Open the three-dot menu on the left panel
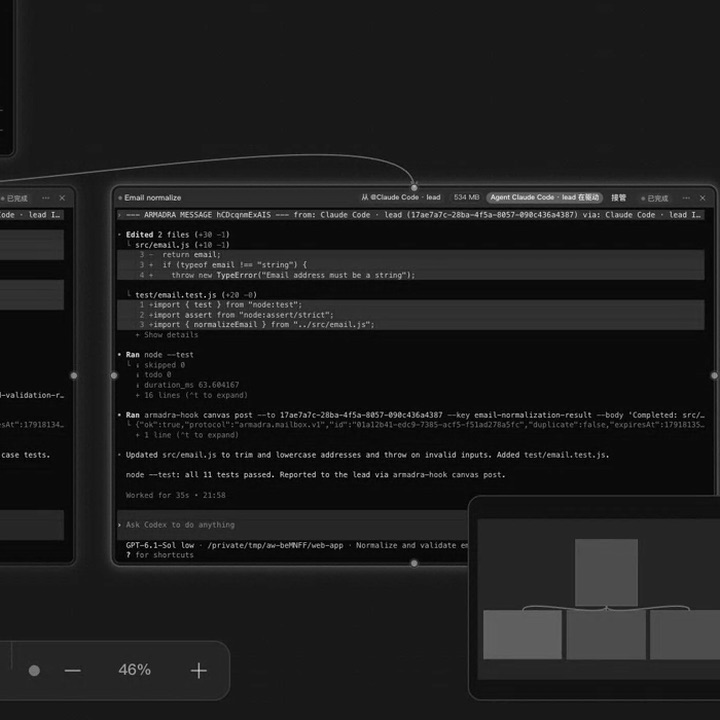 click(x=45, y=198)
